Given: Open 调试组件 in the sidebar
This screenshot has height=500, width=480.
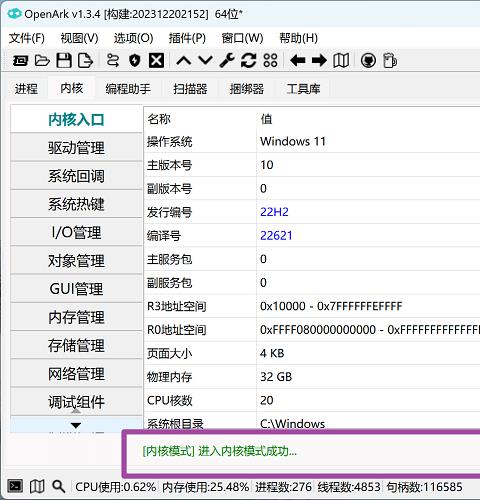Looking at the screenshot, I should tap(76, 402).
